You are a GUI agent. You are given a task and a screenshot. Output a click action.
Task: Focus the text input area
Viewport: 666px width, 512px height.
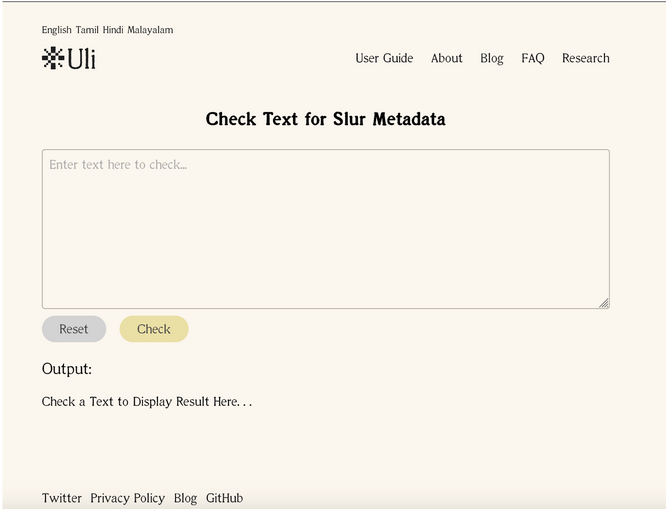click(x=326, y=229)
